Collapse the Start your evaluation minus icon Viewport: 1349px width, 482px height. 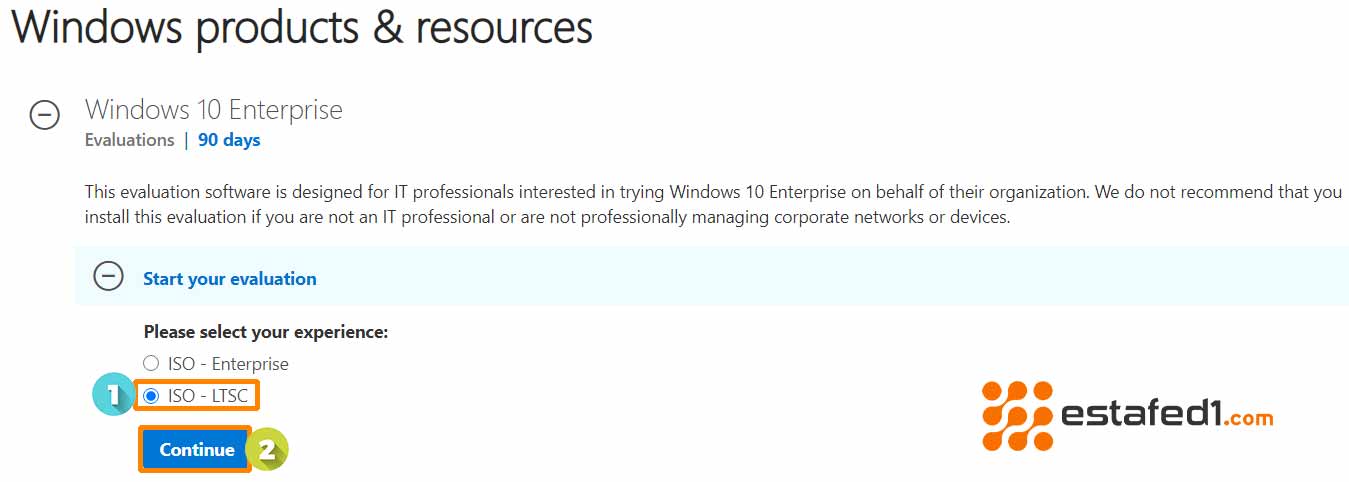coord(108,277)
